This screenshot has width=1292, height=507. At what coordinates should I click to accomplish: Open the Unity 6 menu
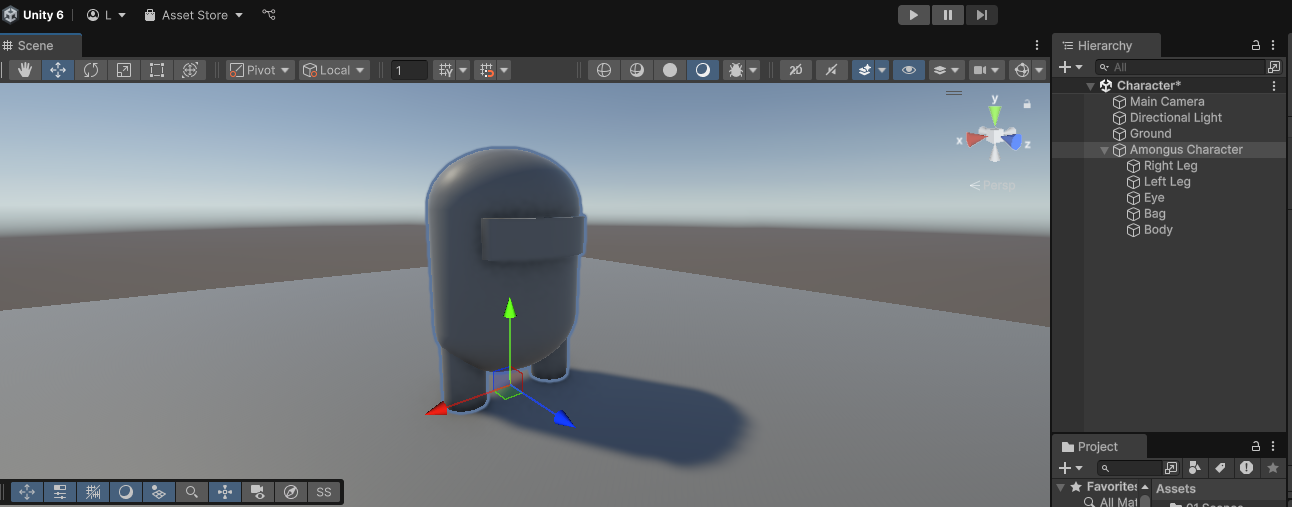click(34, 15)
